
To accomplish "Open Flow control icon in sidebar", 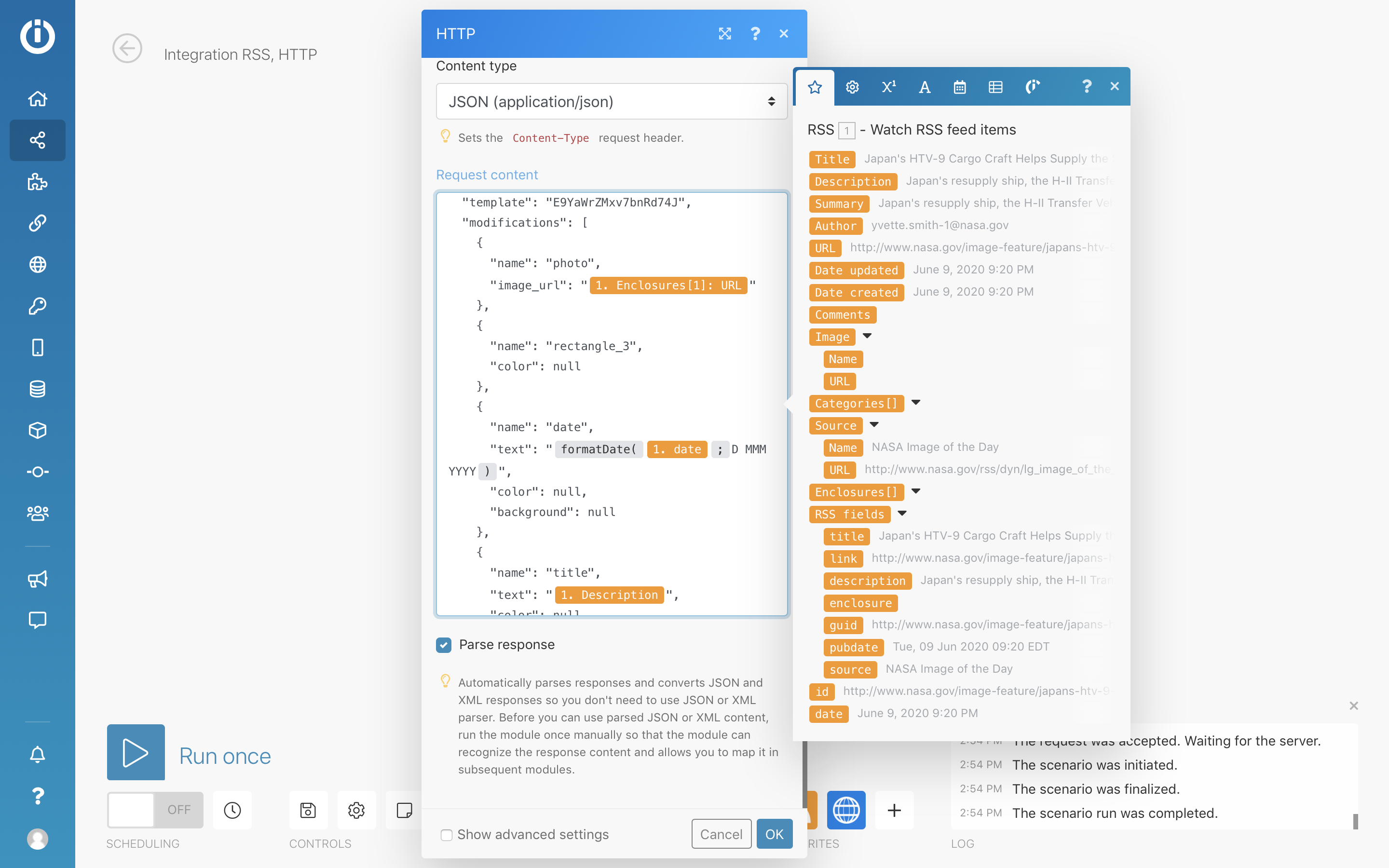I will pyautogui.click(x=37, y=472).
